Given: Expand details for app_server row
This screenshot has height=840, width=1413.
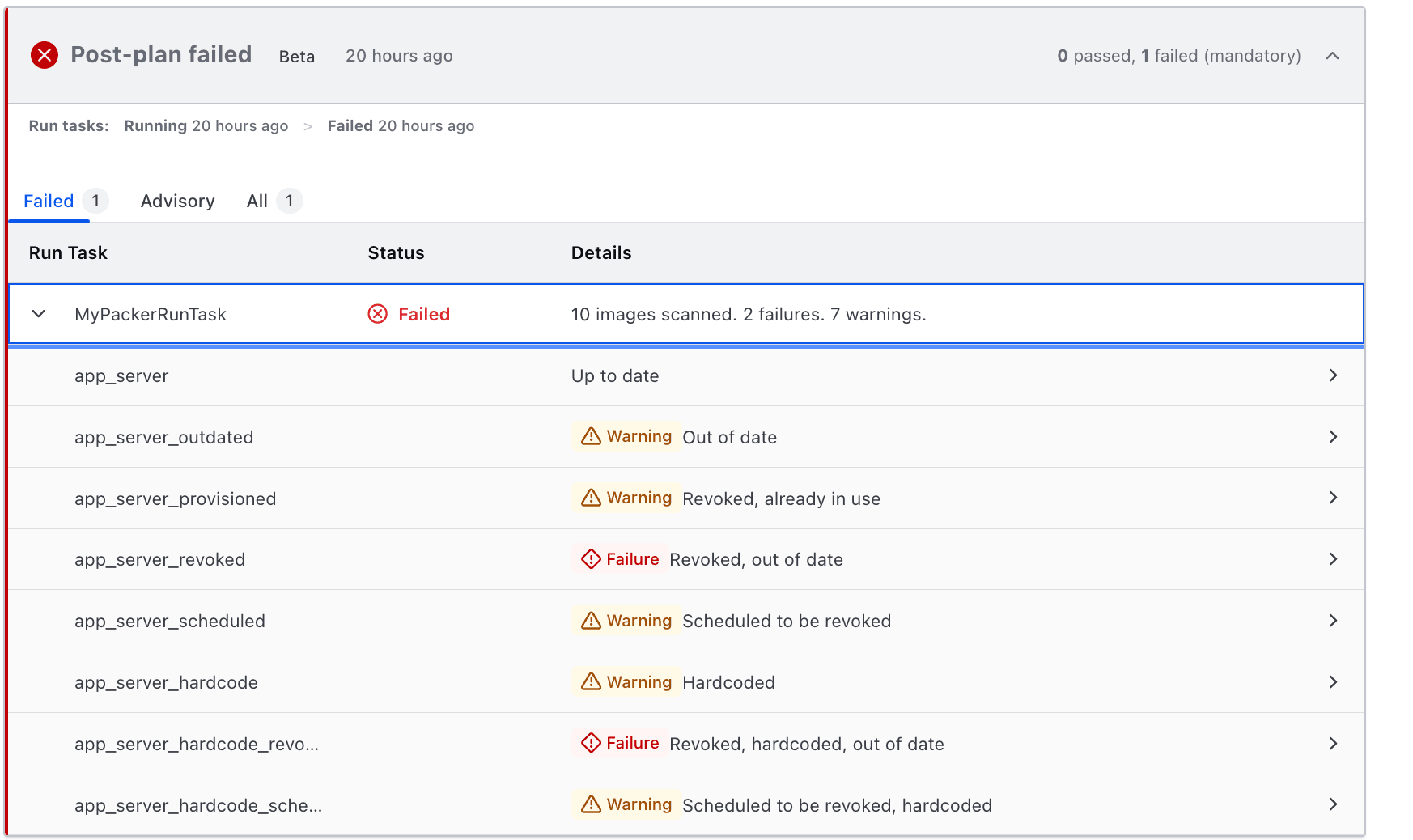Looking at the screenshot, I should [1334, 375].
